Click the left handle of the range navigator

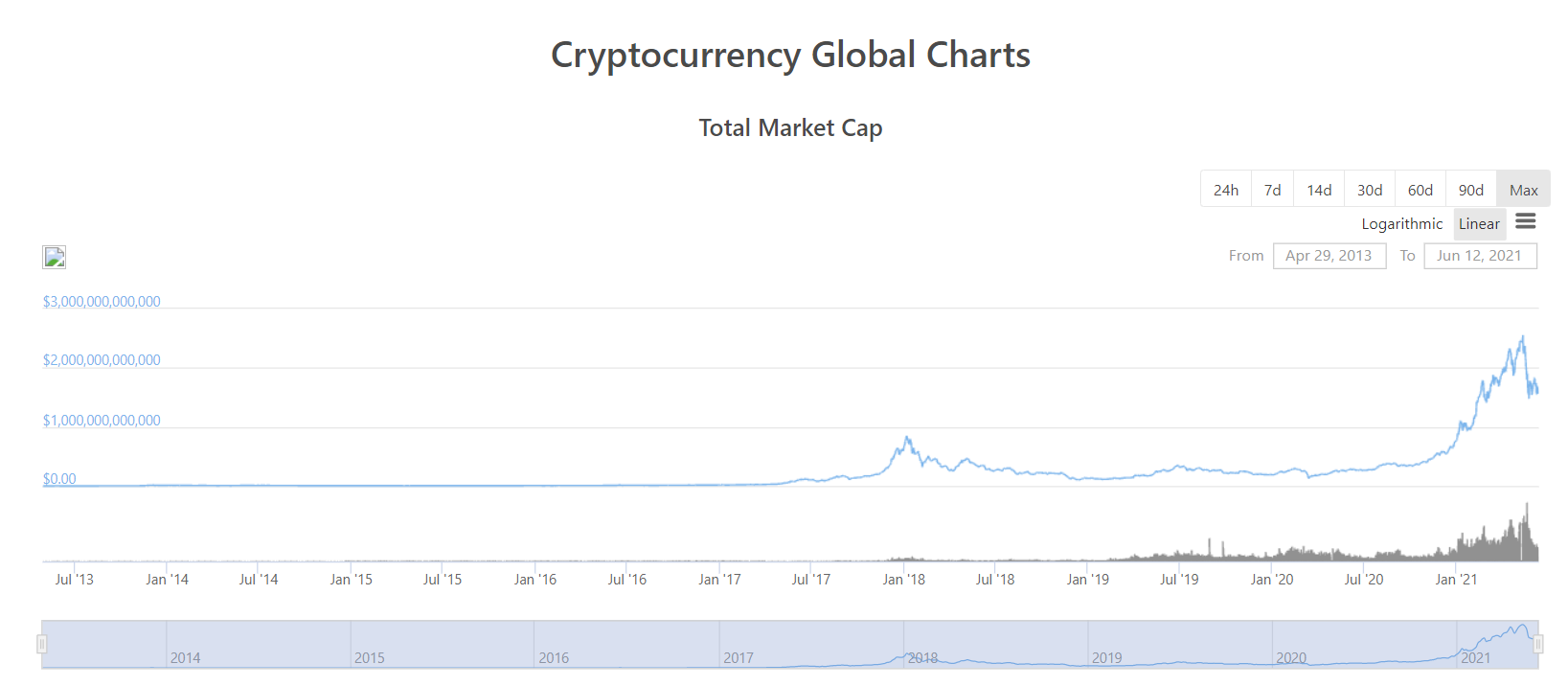43,644
